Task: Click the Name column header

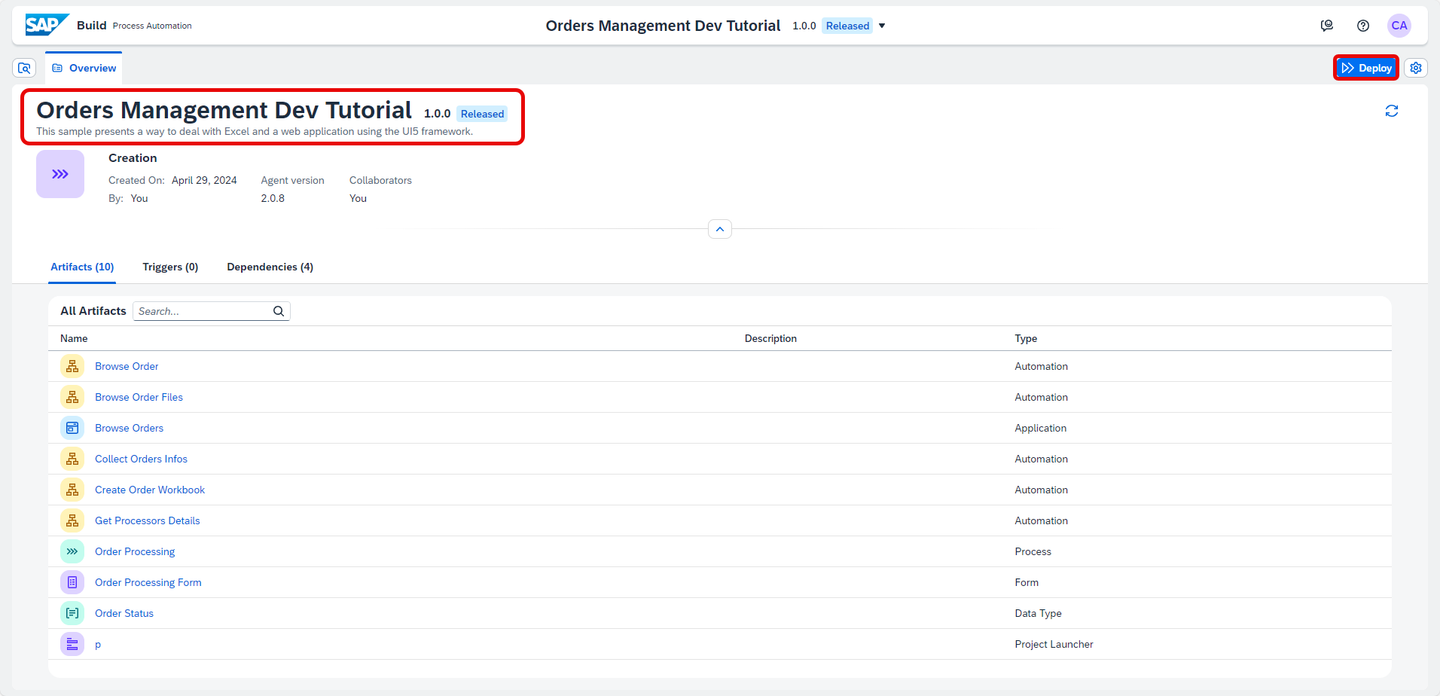Action: tap(74, 339)
